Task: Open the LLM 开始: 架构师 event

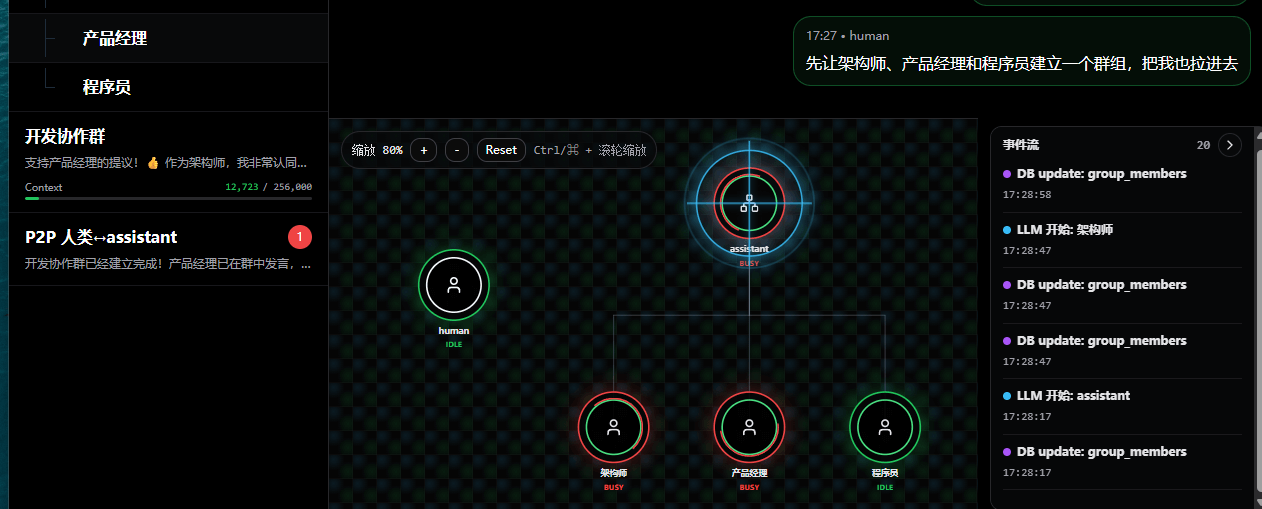Action: (1065, 229)
